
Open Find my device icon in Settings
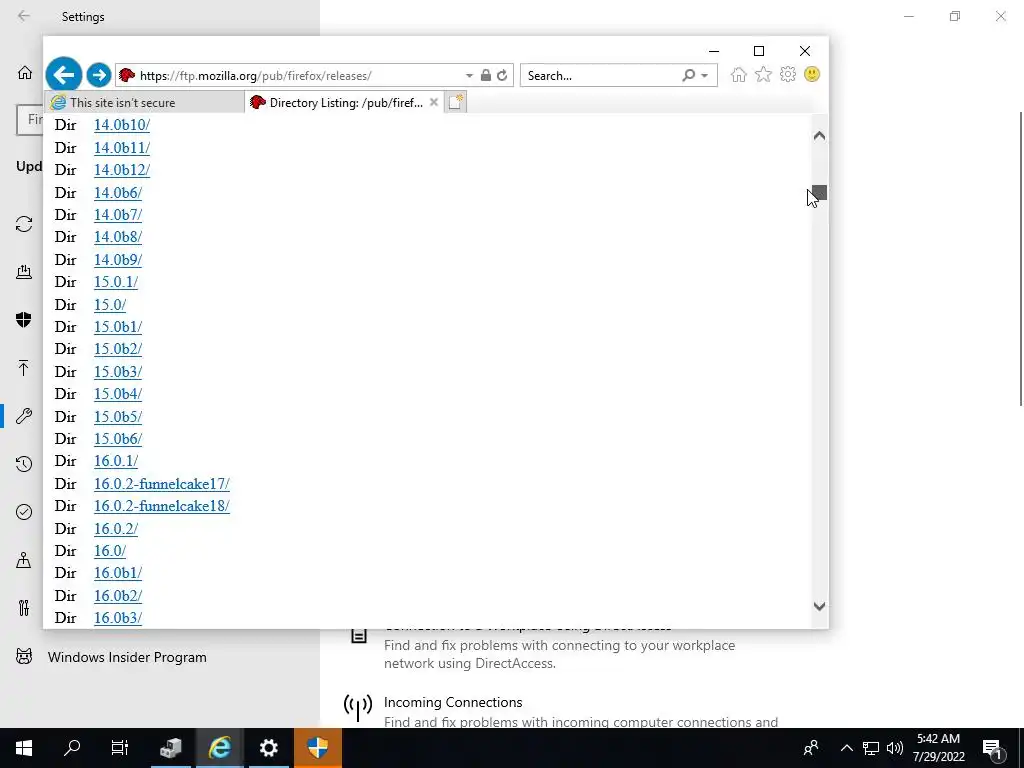(x=24, y=560)
